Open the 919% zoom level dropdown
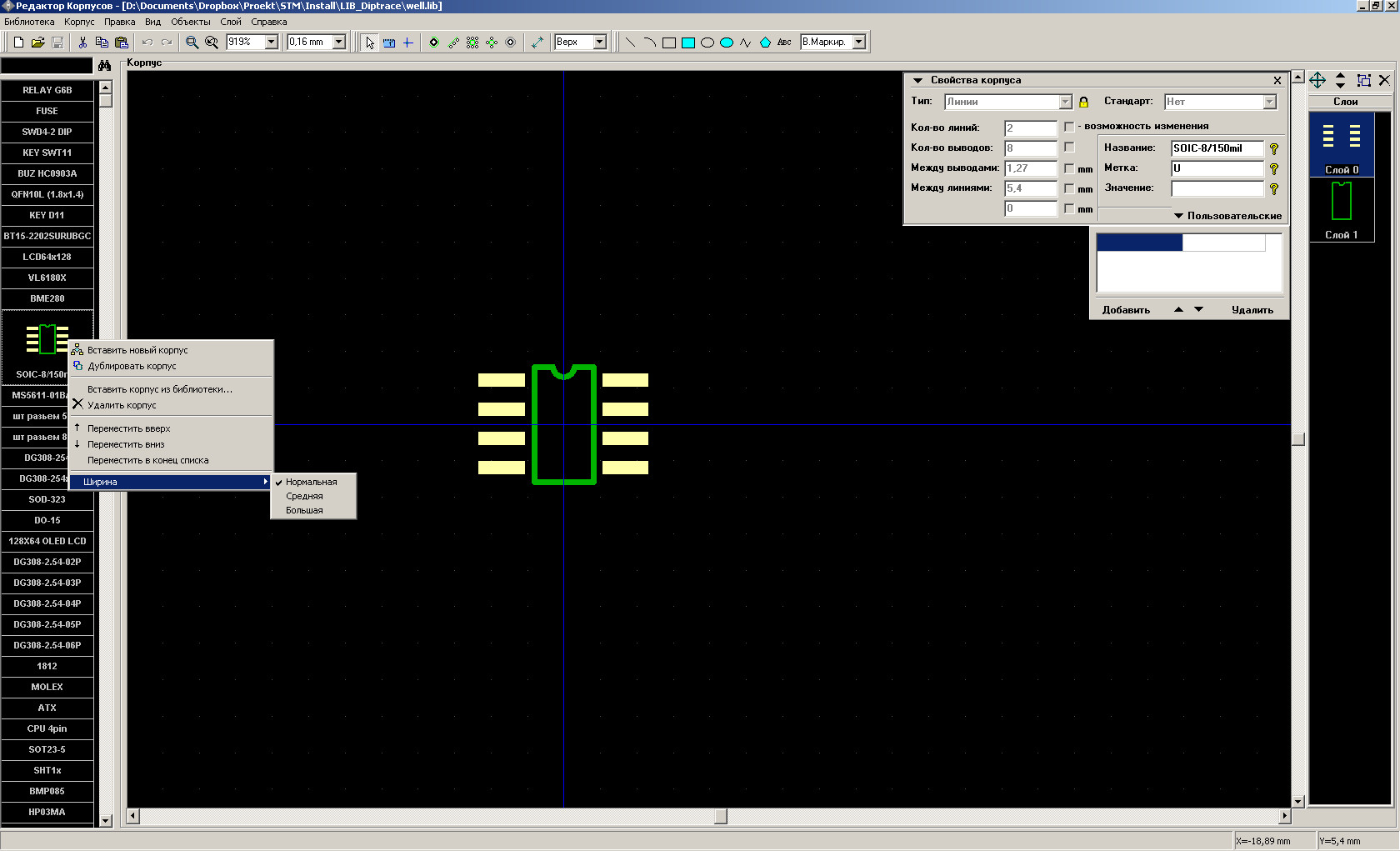This screenshot has width=1400, height=851. (x=271, y=43)
